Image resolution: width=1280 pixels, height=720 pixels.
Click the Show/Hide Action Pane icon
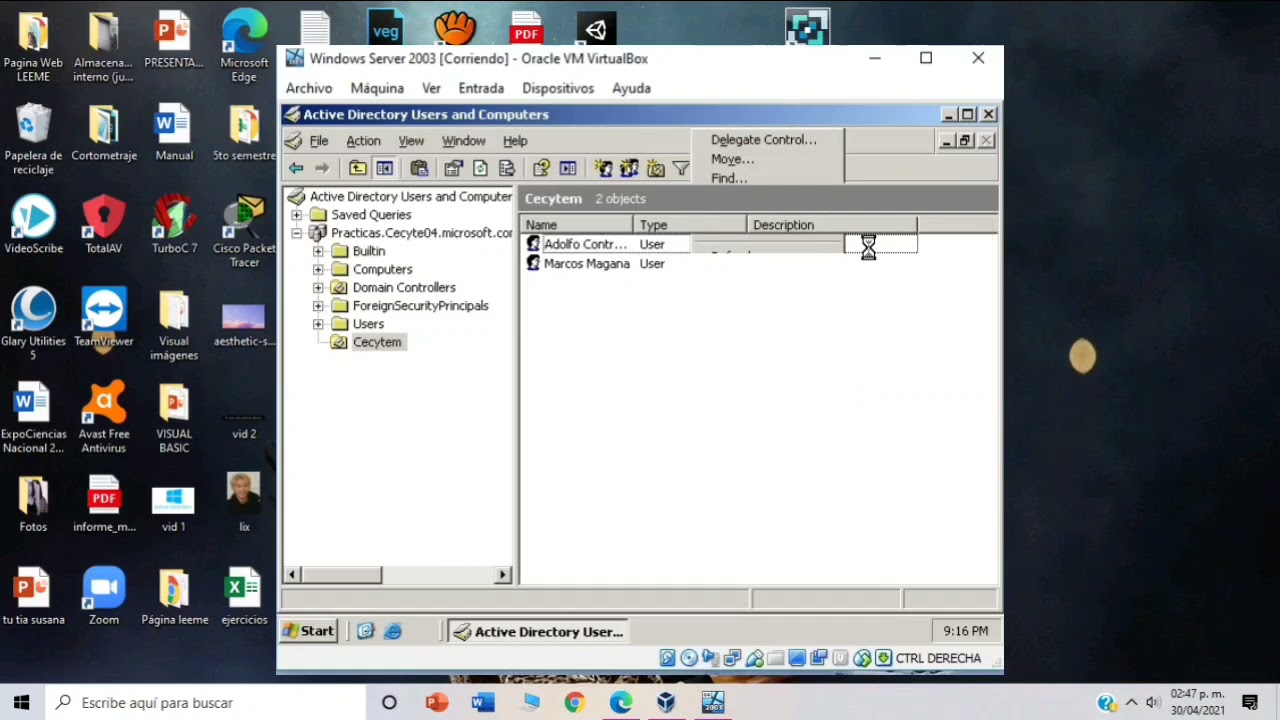click(x=568, y=169)
